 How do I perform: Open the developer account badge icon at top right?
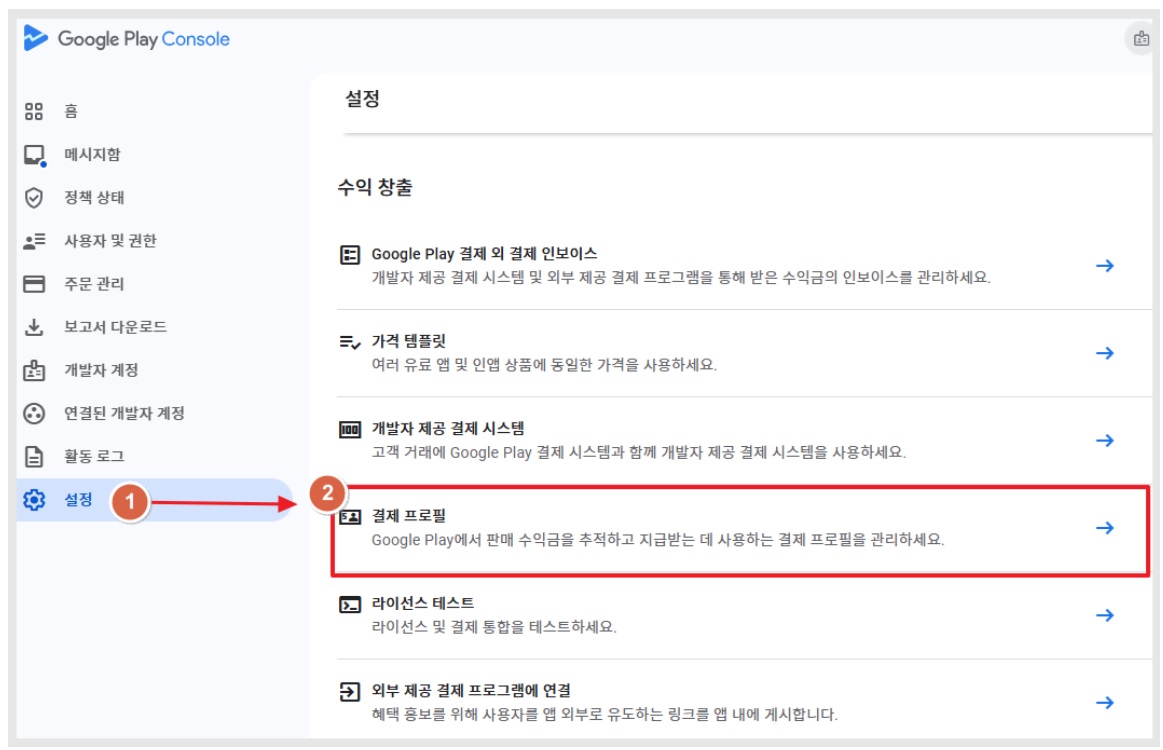[1141, 39]
